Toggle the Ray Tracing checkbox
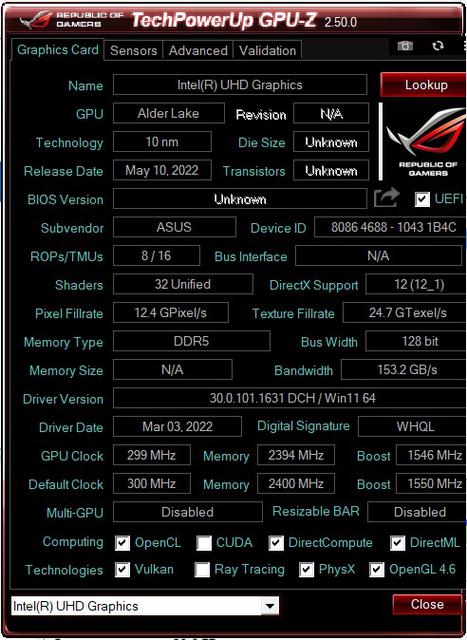The height and width of the screenshot is (640, 467). tap(202, 570)
